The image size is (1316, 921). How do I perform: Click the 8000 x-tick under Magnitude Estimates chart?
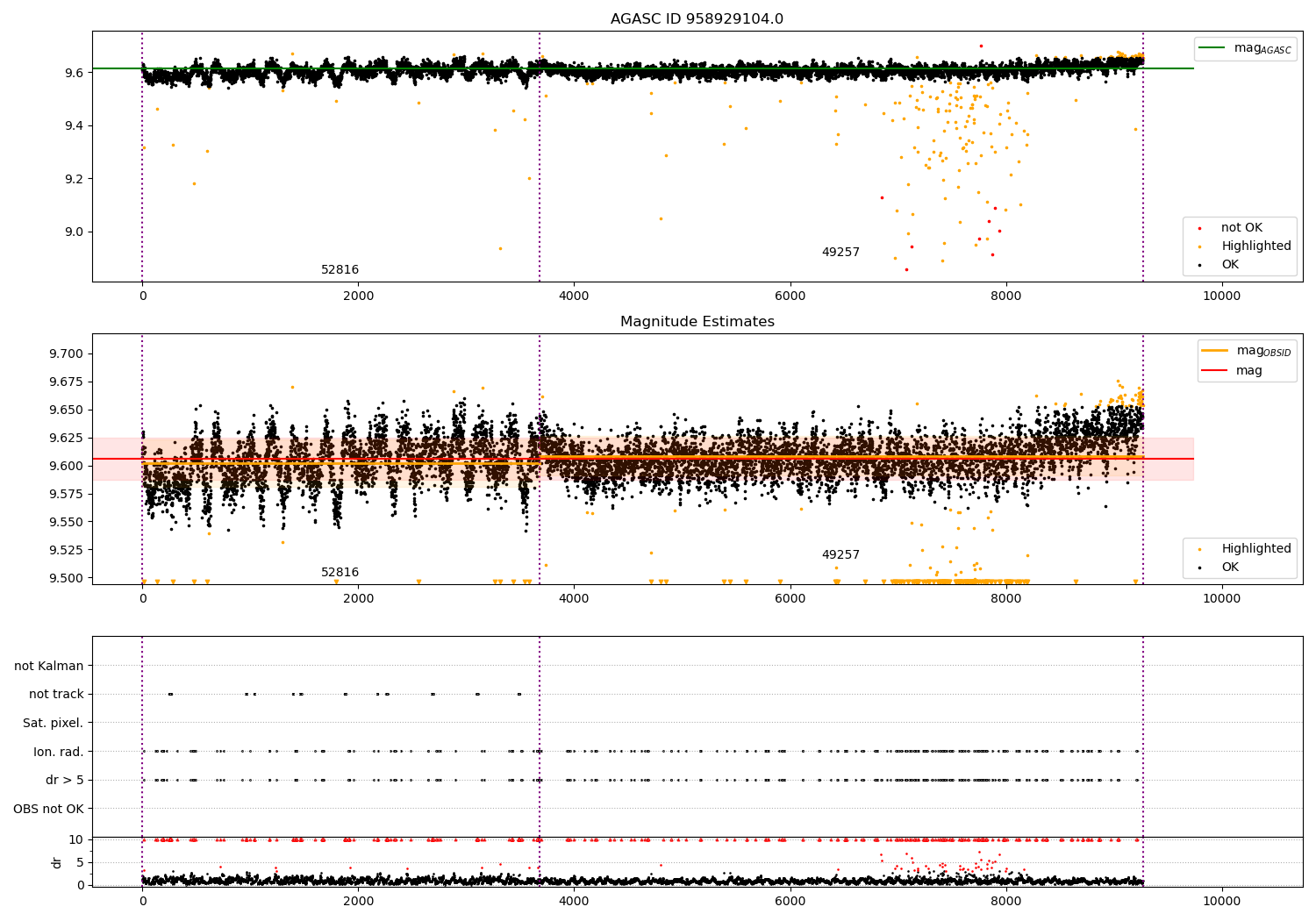click(x=1005, y=599)
